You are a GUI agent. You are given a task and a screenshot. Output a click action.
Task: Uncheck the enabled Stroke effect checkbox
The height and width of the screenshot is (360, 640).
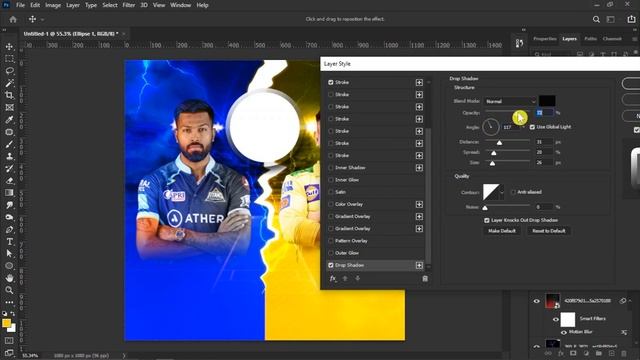[x=331, y=82]
